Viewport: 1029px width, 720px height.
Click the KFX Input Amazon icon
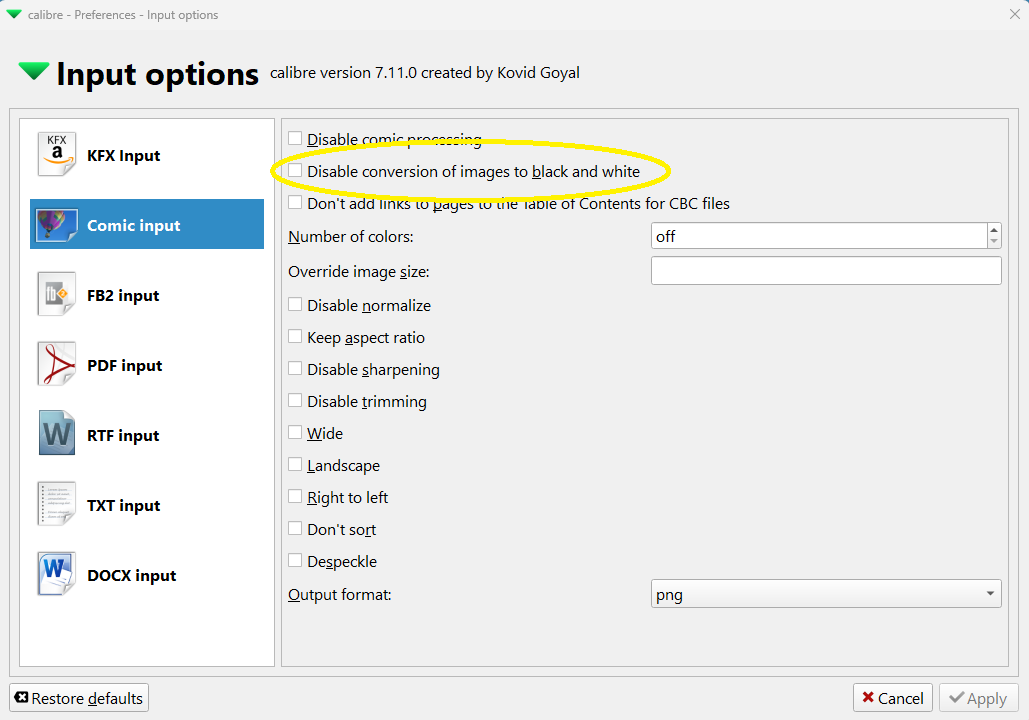click(57, 155)
